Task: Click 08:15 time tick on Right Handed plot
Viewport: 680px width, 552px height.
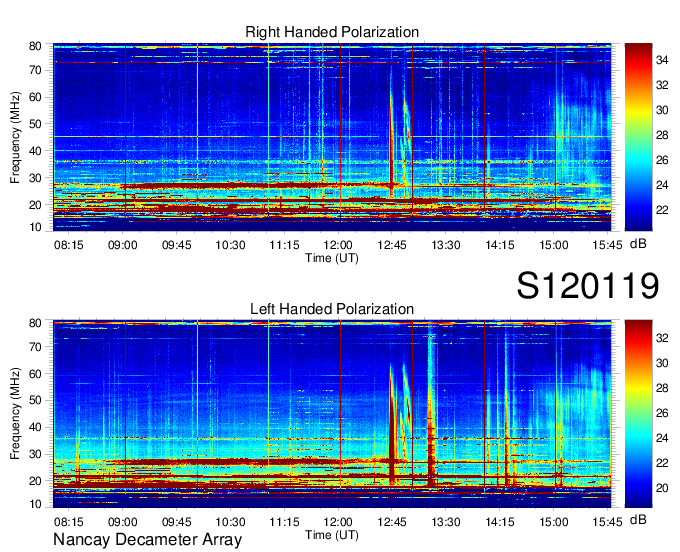Action: click(69, 245)
